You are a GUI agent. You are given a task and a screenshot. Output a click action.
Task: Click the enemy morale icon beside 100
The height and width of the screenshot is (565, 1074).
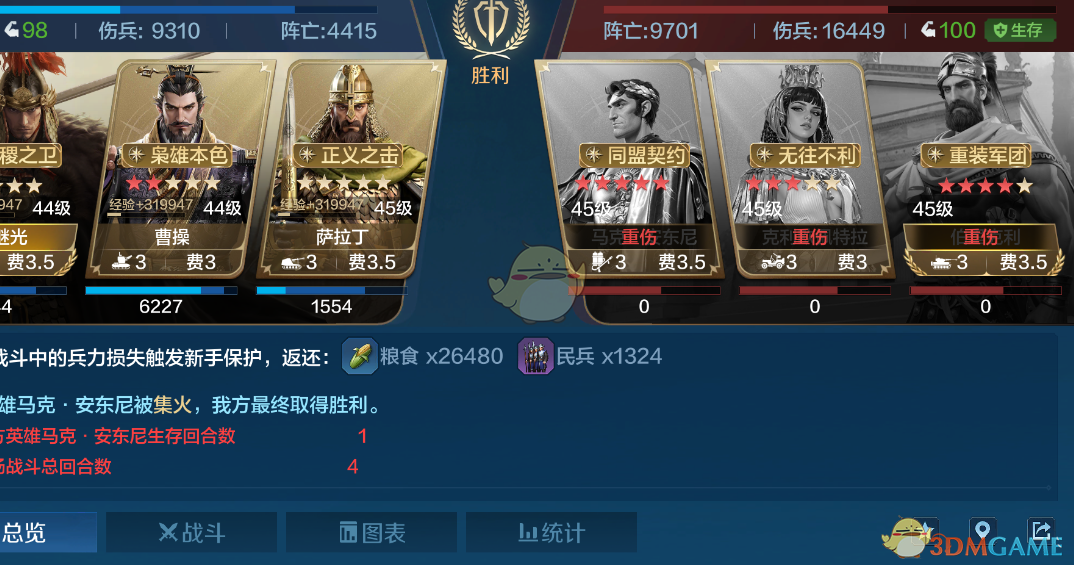928,30
